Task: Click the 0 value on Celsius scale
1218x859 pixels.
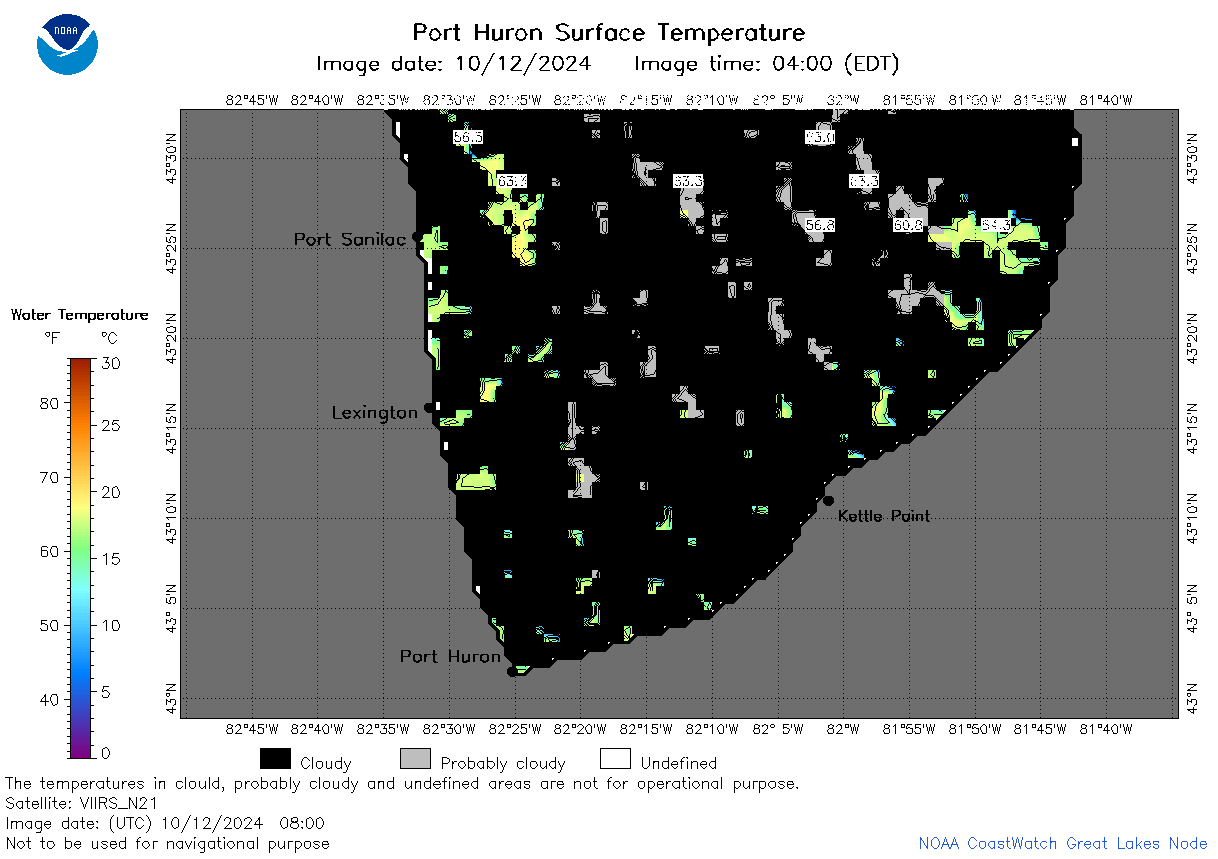Action: coord(107,753)
